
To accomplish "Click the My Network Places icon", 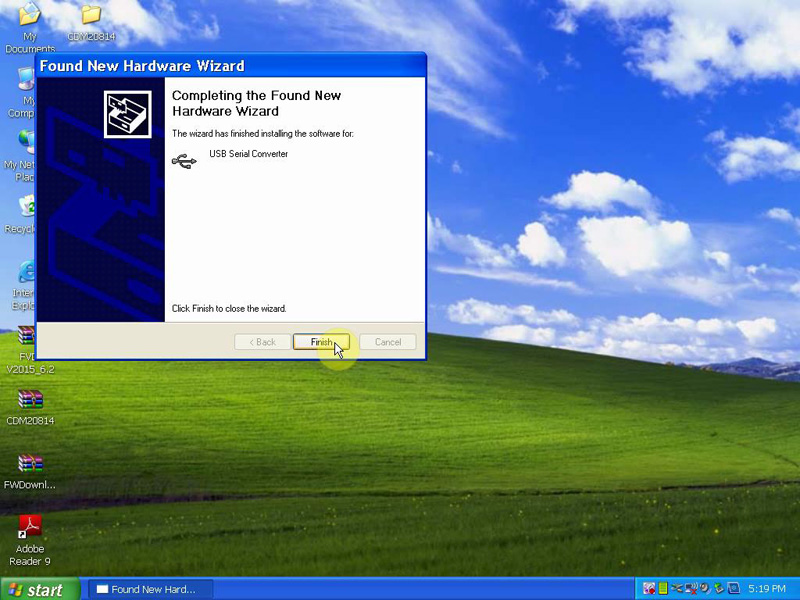I will [x=26, y=142].
